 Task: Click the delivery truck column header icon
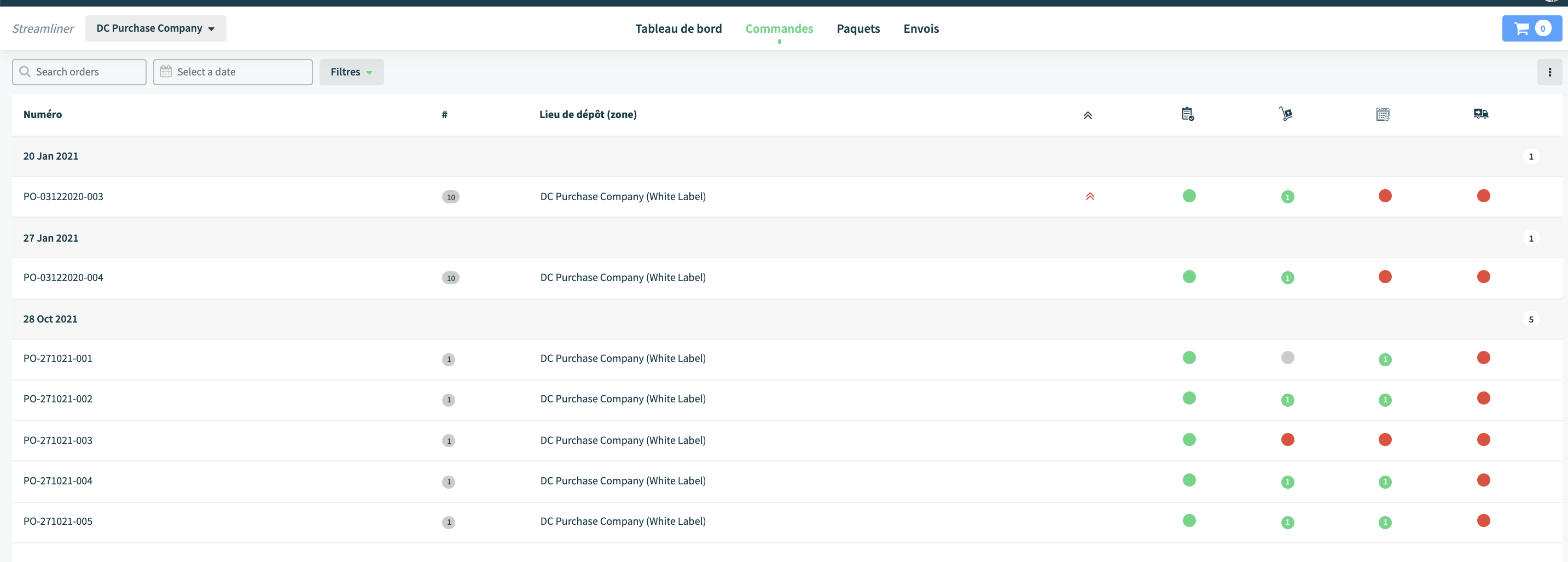[x=1481, y=114]
